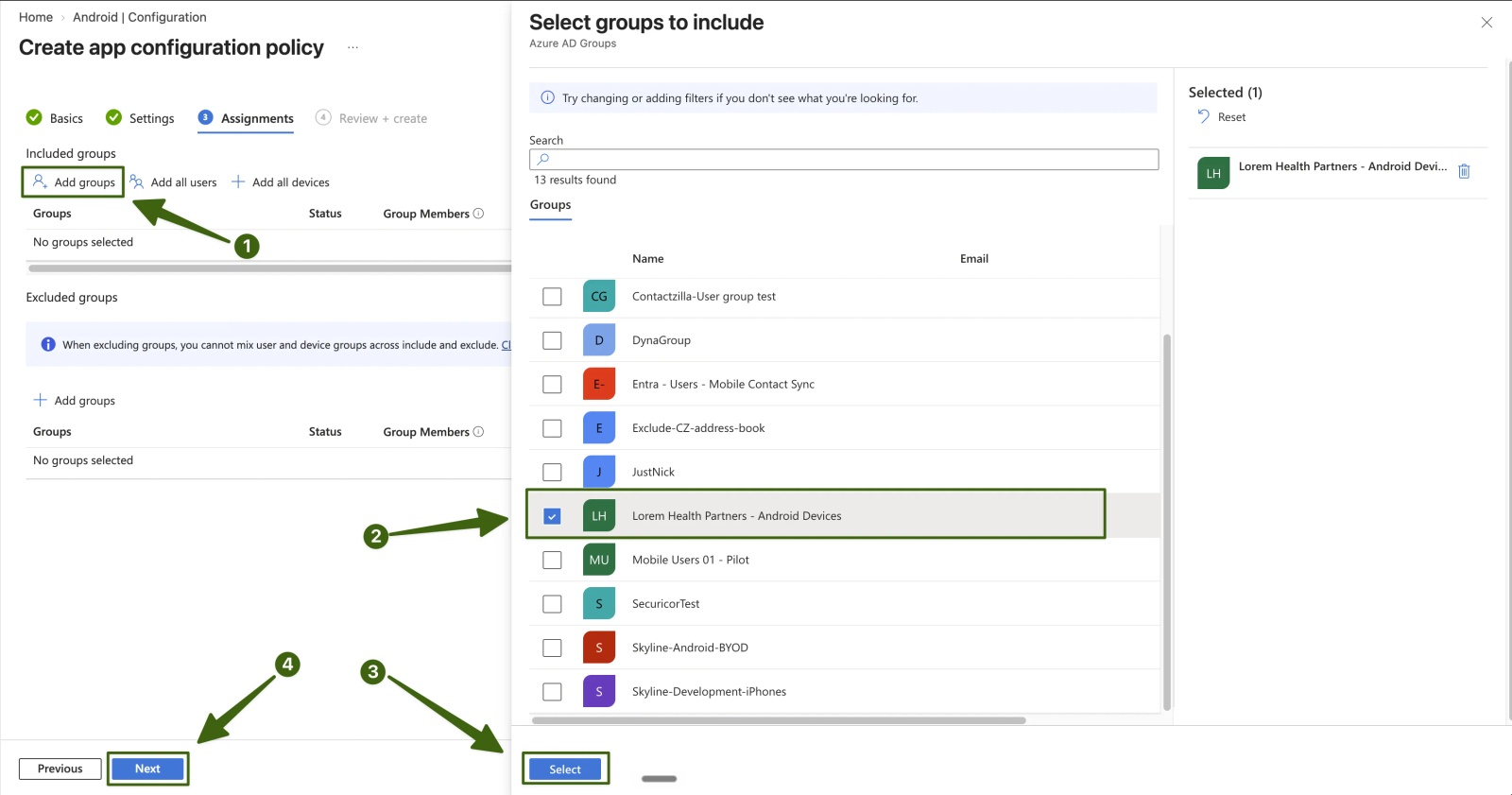This screenshot has width=1512, height=795.
Task: Click the red S avatar for Skyline-Android-BYOD
Action: (599, 648)
